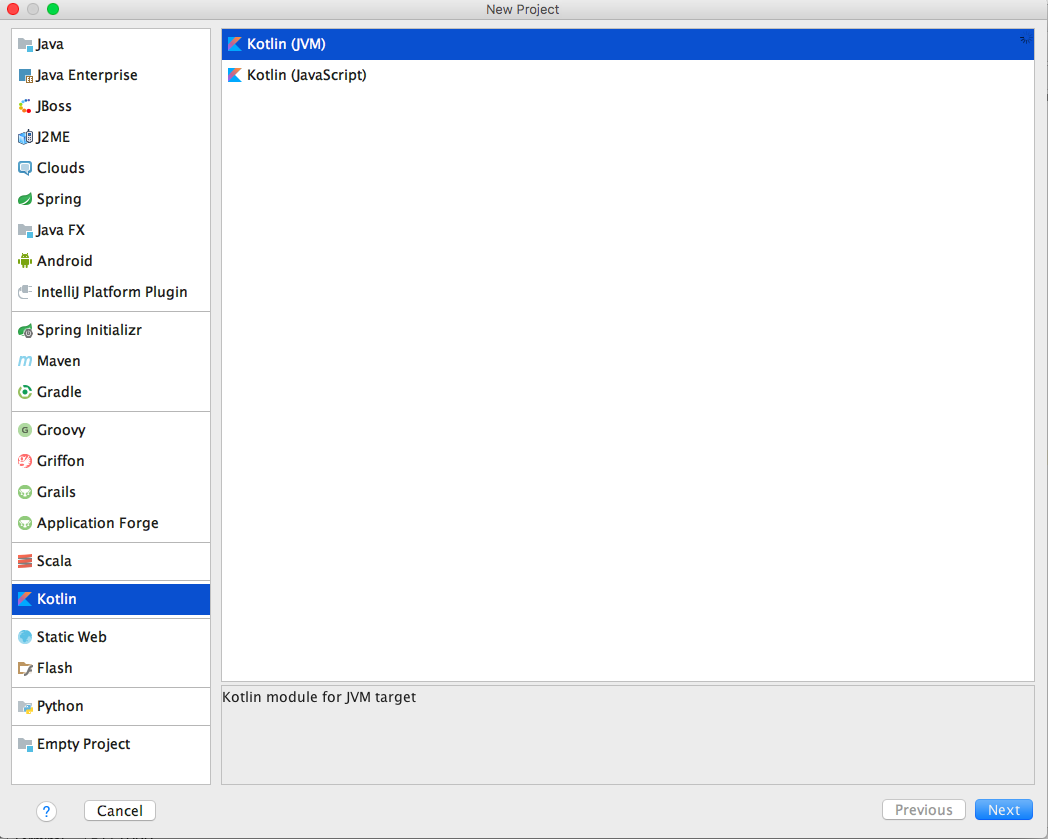The image size is (1048, 839).
Task: Click the "Kotlin module for JVM target" description
Action: point(319,697)
